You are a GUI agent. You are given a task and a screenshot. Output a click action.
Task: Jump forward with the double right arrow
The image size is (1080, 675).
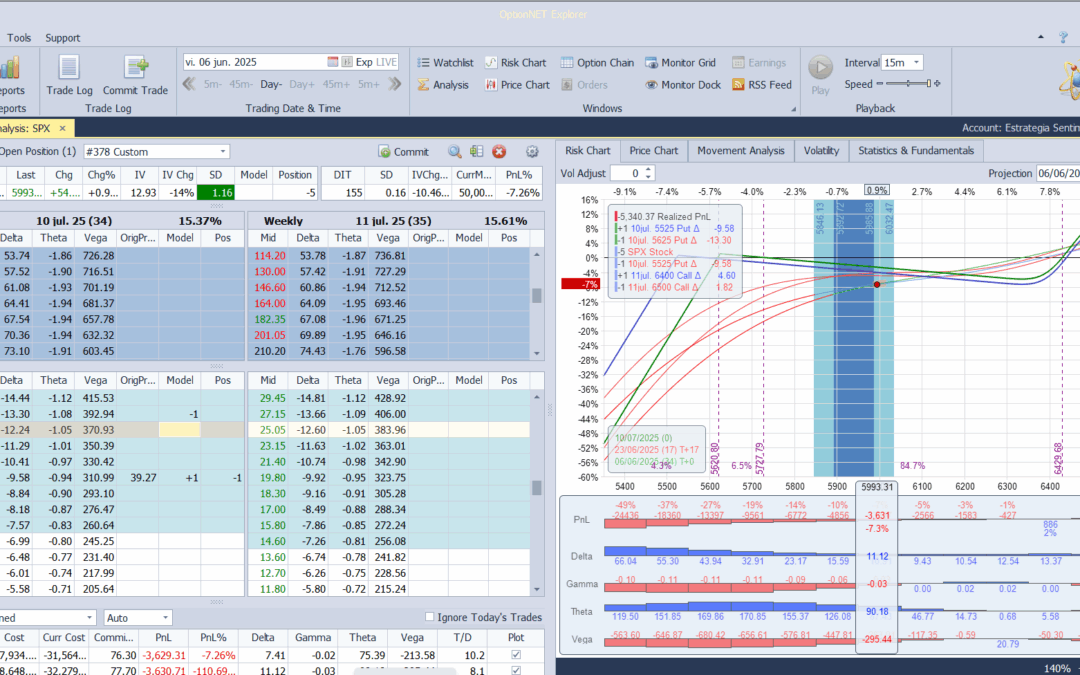click(x=395, y=84)
